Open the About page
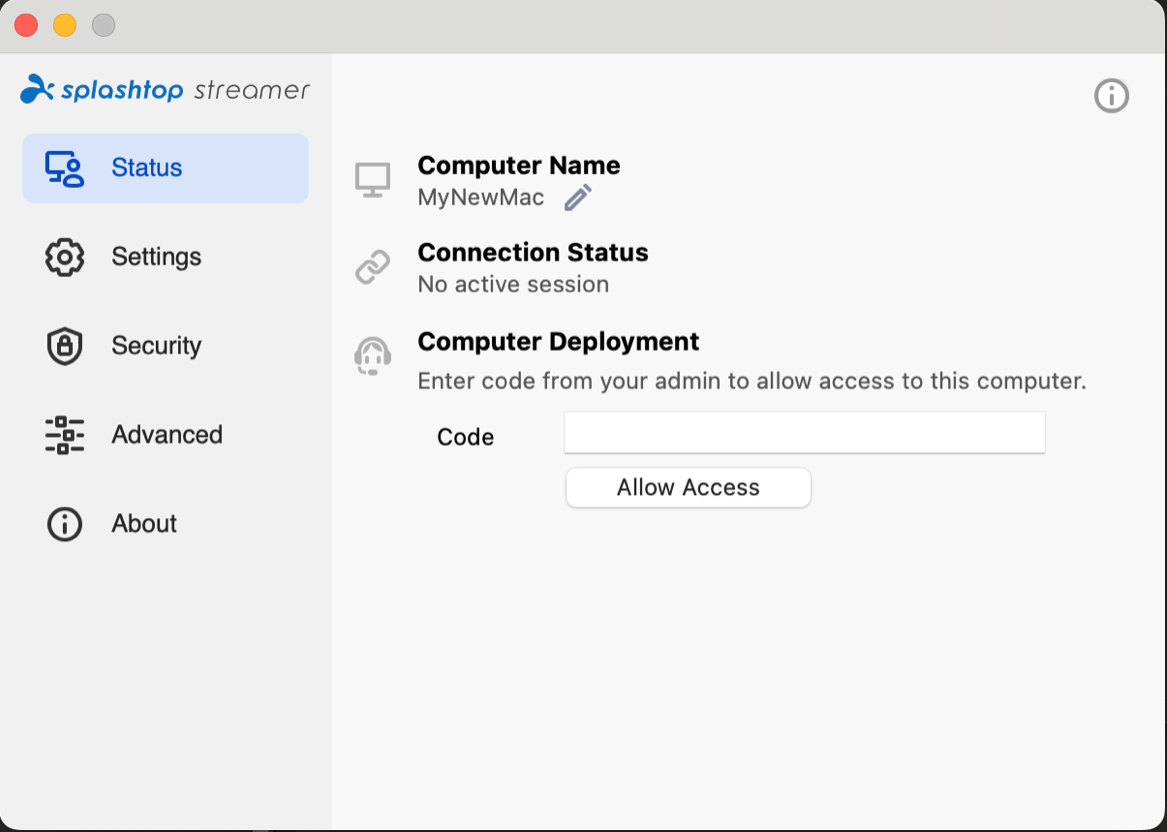Screen dimensions: 1167x832 [143, 523]
